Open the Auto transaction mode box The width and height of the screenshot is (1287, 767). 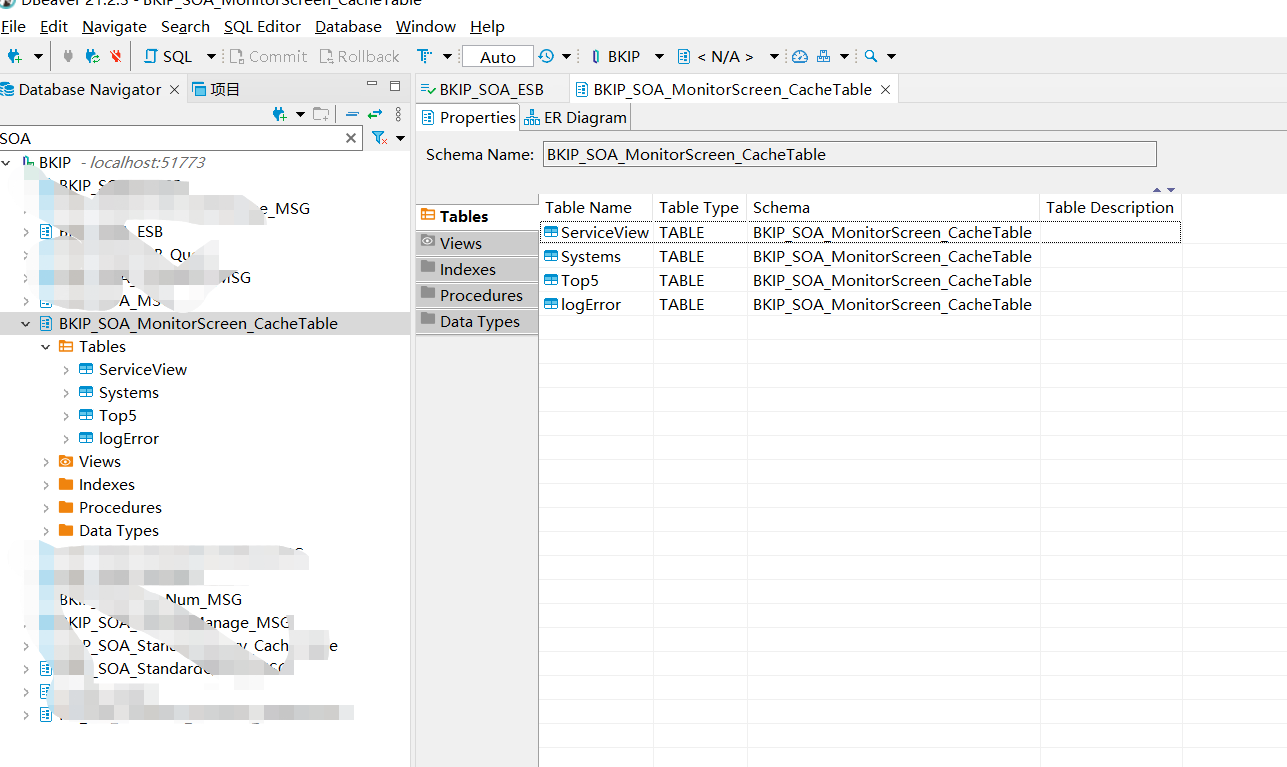point(497,57)
